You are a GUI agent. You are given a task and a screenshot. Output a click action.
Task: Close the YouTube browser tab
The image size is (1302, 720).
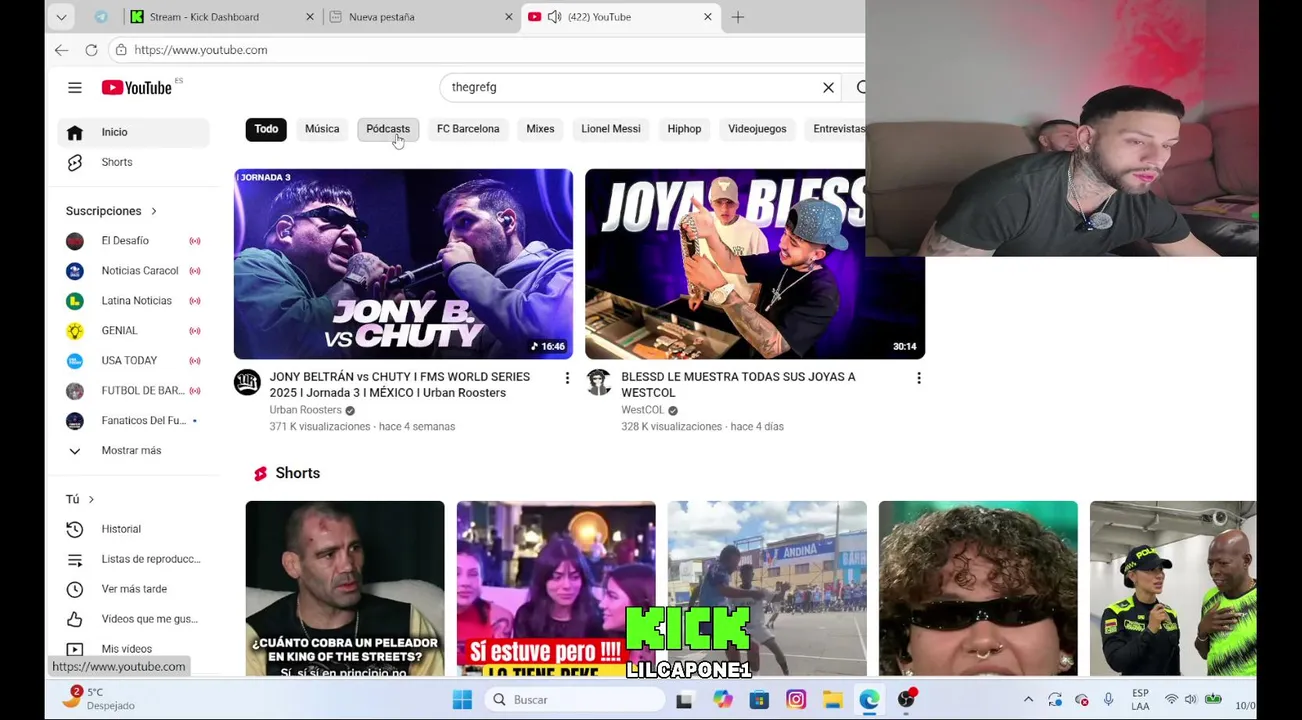pos(708,17)
